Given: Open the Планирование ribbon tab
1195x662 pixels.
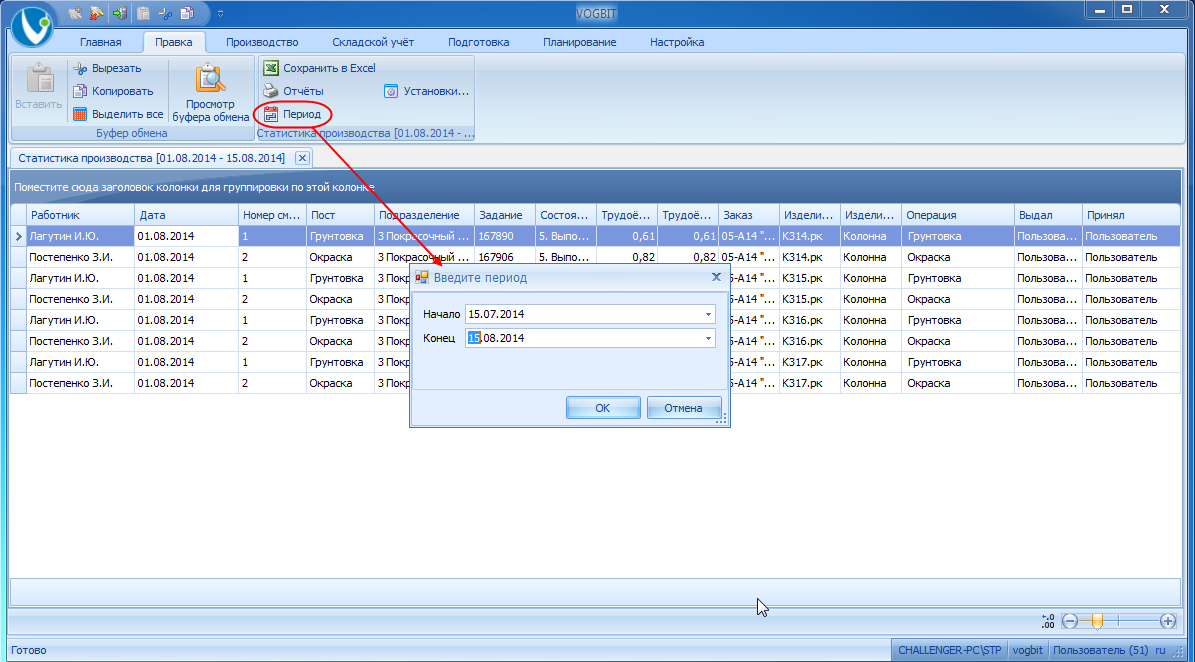Looking at the screenshot, I should coord(579,42).
